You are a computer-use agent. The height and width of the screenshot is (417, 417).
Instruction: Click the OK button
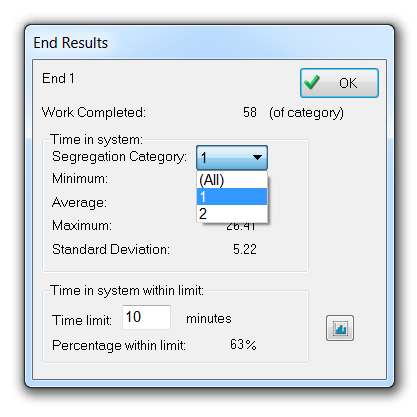(339, 83)
